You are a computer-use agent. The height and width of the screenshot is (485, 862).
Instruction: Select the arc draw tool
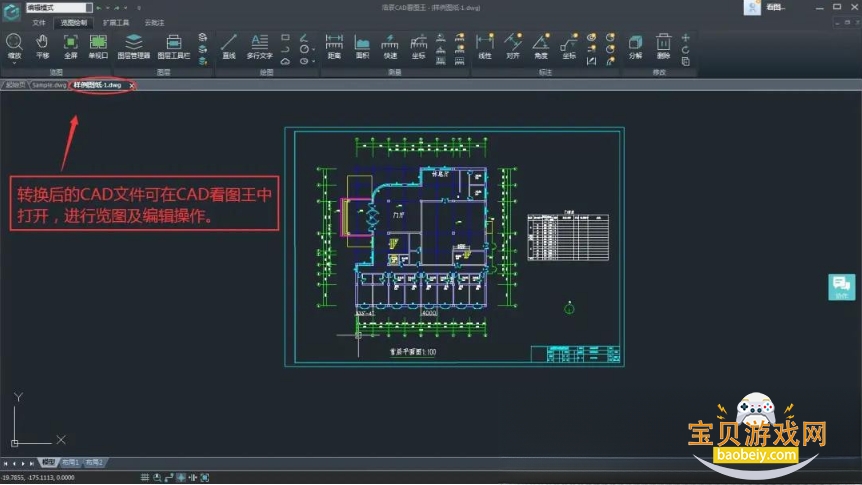pos(285,49)
